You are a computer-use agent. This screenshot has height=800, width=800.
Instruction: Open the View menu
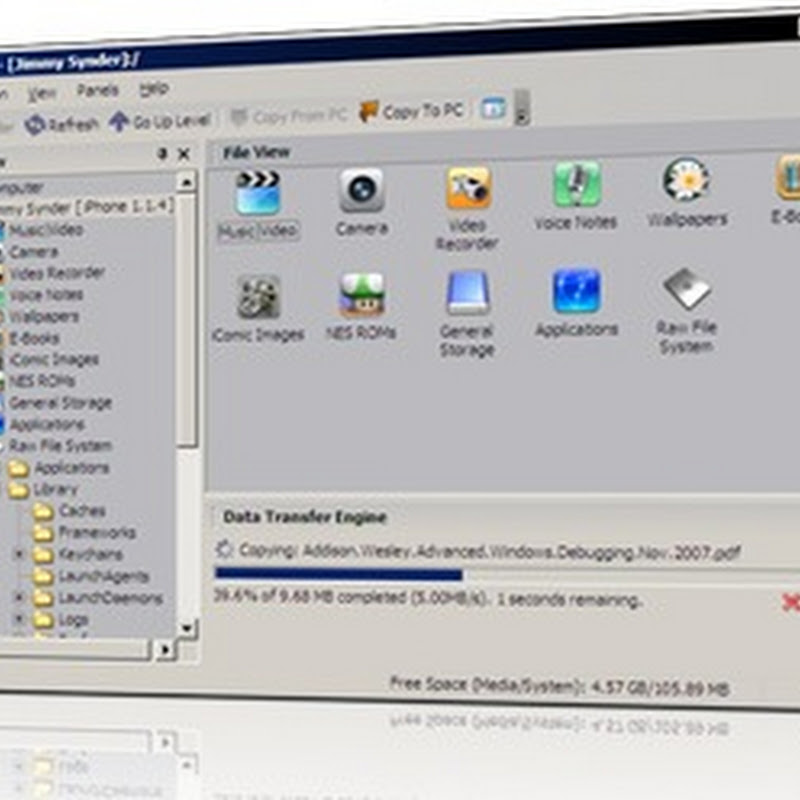pyautogui.click(x=42, y=93)
